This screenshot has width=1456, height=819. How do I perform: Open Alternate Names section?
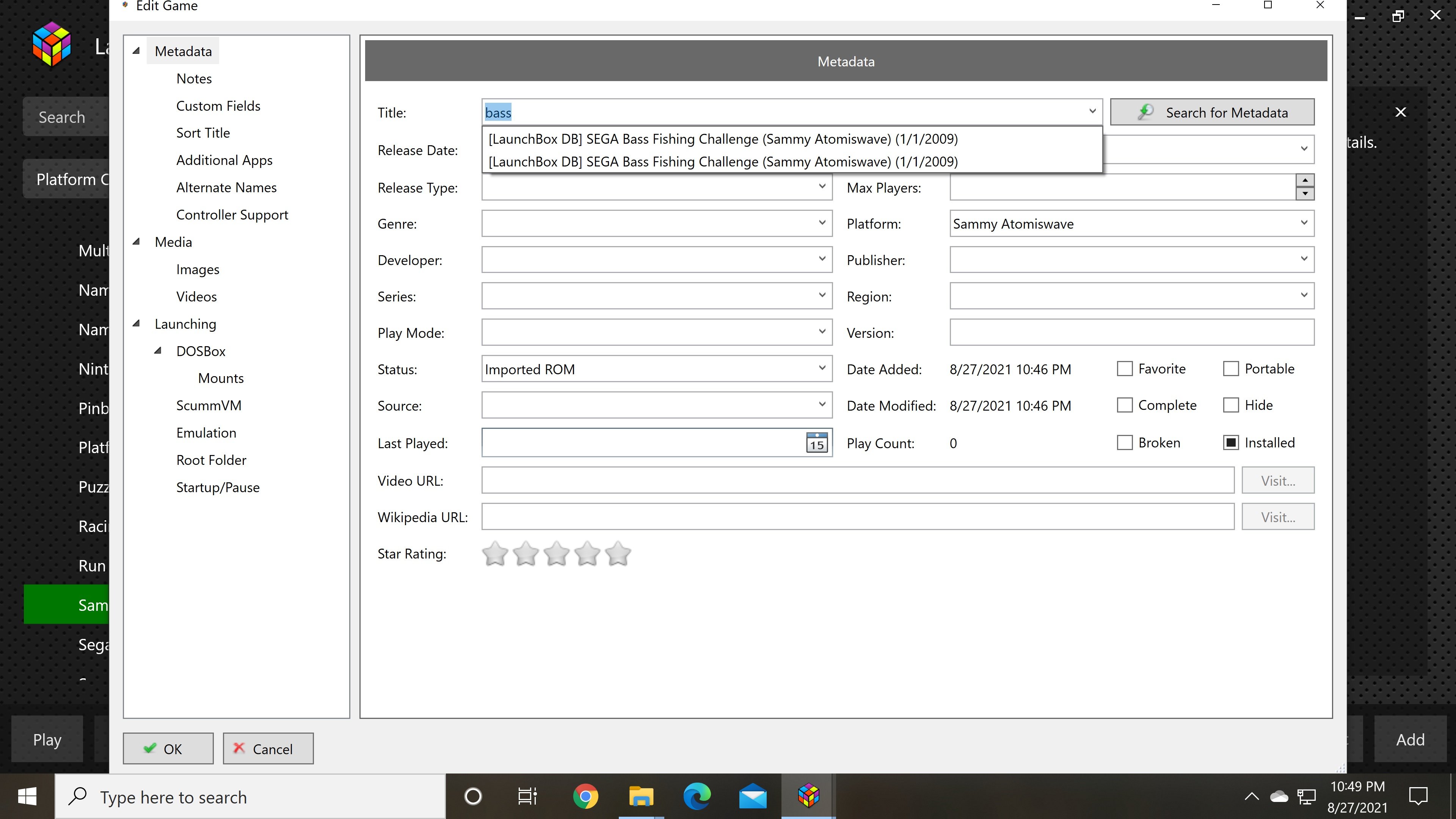[x=226, y=187]
